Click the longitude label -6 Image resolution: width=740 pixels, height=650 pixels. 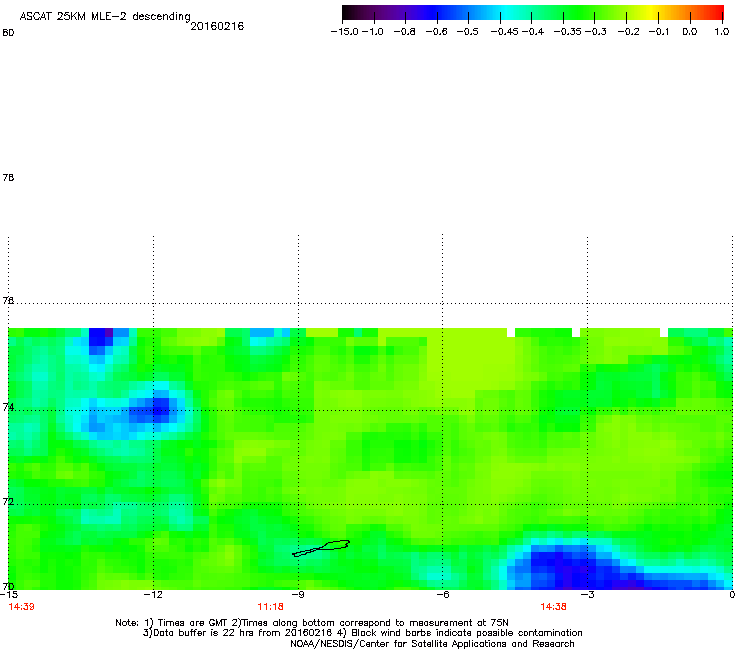point(443,595)
